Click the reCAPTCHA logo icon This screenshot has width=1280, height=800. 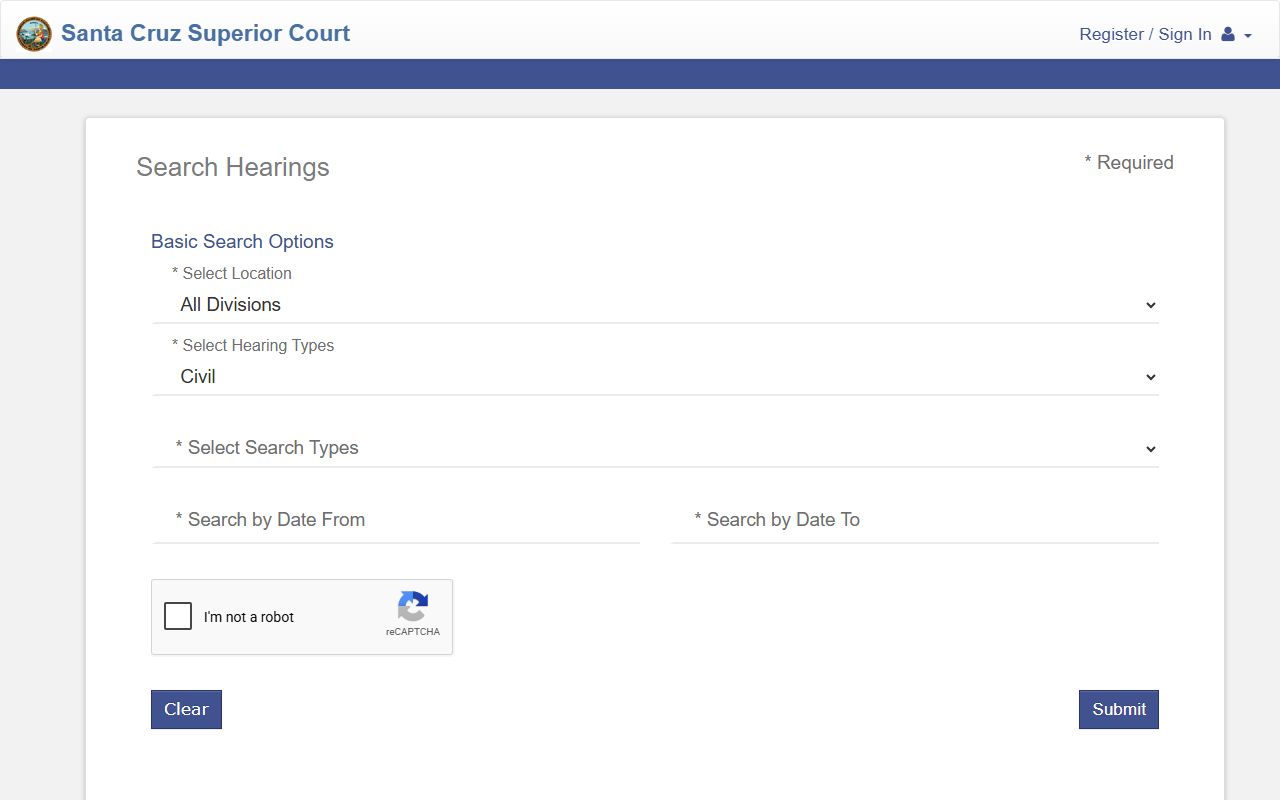click(x=413, y=606)
